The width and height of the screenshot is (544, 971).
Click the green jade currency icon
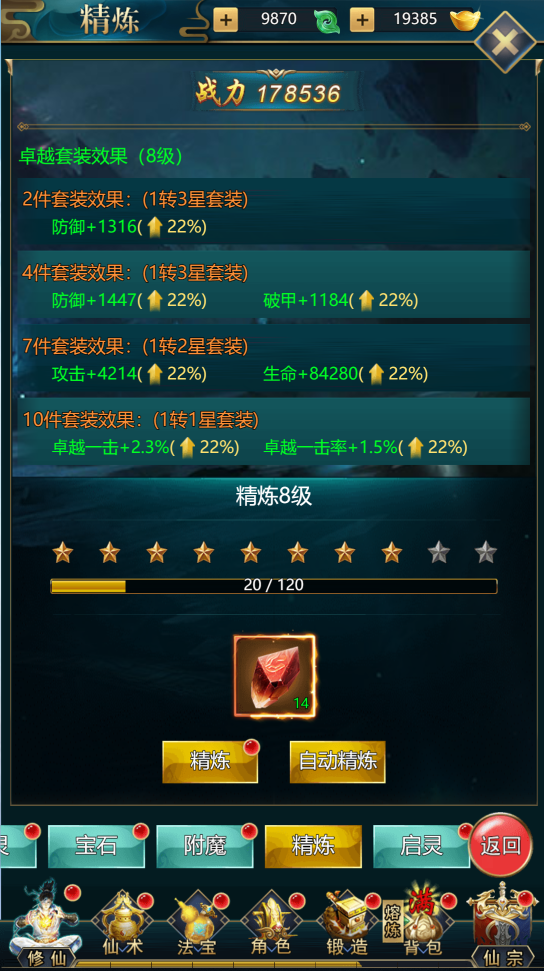[x=326, y=21]
